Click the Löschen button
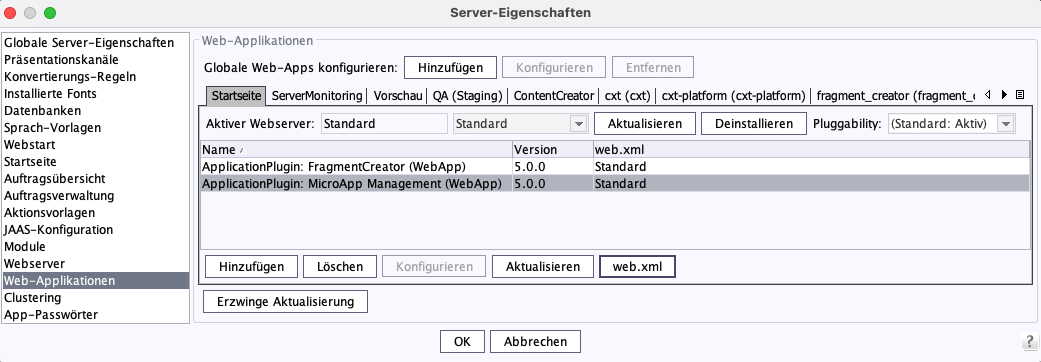The height and width of the screenshot is (362, 1041). 340,266
